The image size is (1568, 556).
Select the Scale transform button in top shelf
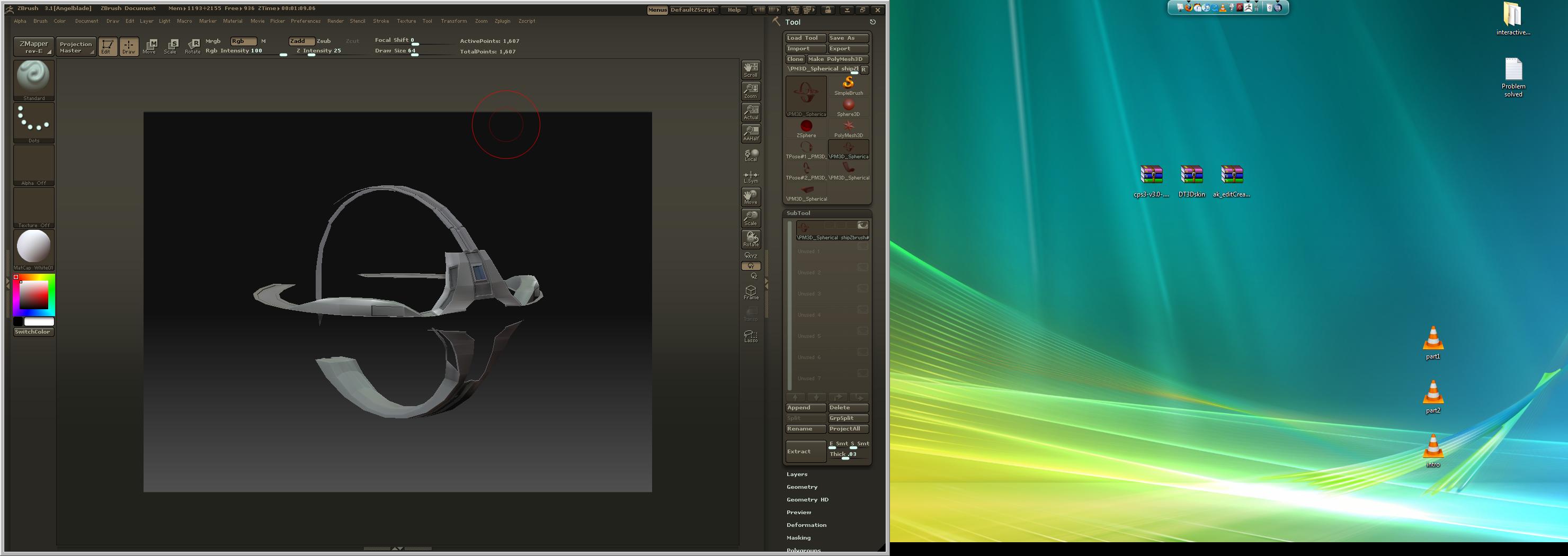click(x=171, y=46)
